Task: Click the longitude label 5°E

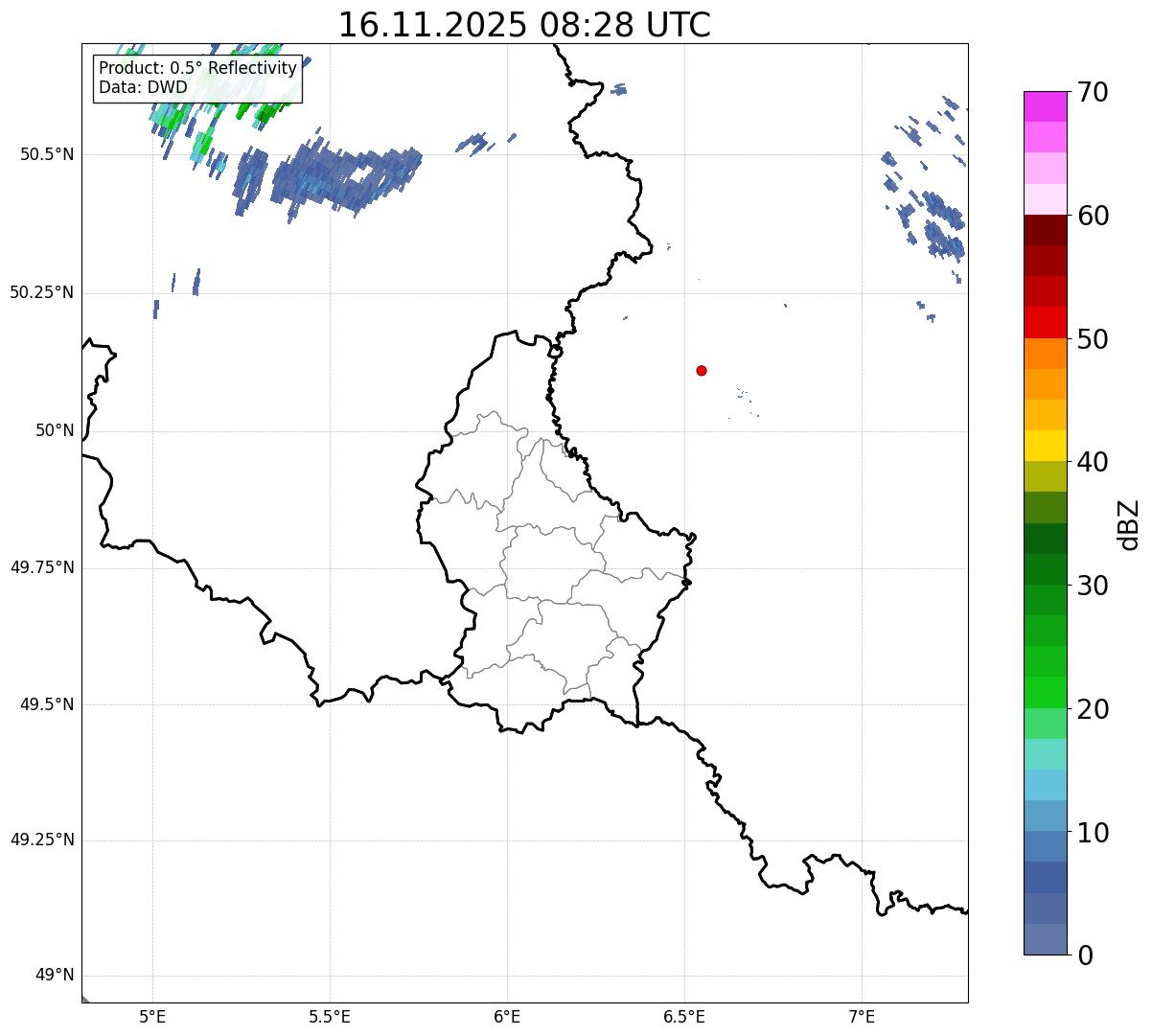Action: click(152, 1017)
